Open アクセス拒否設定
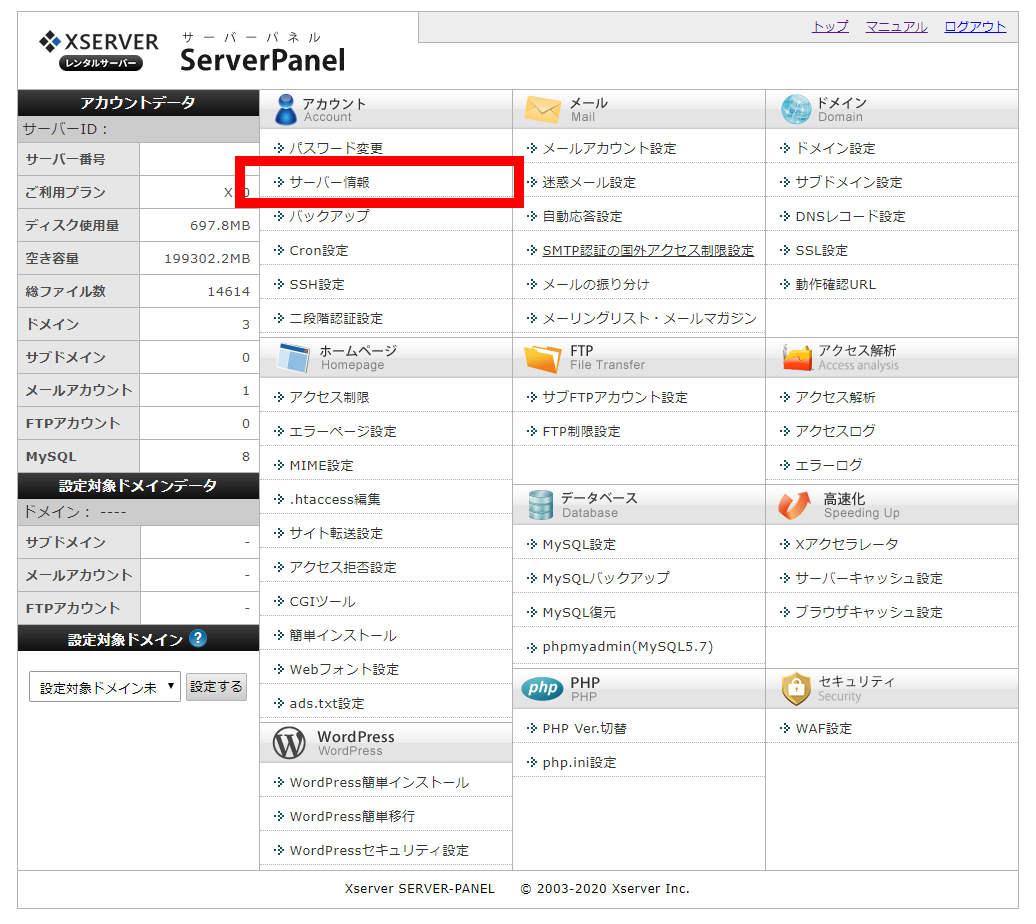1036x924 pixels. [x=343, y=567]
